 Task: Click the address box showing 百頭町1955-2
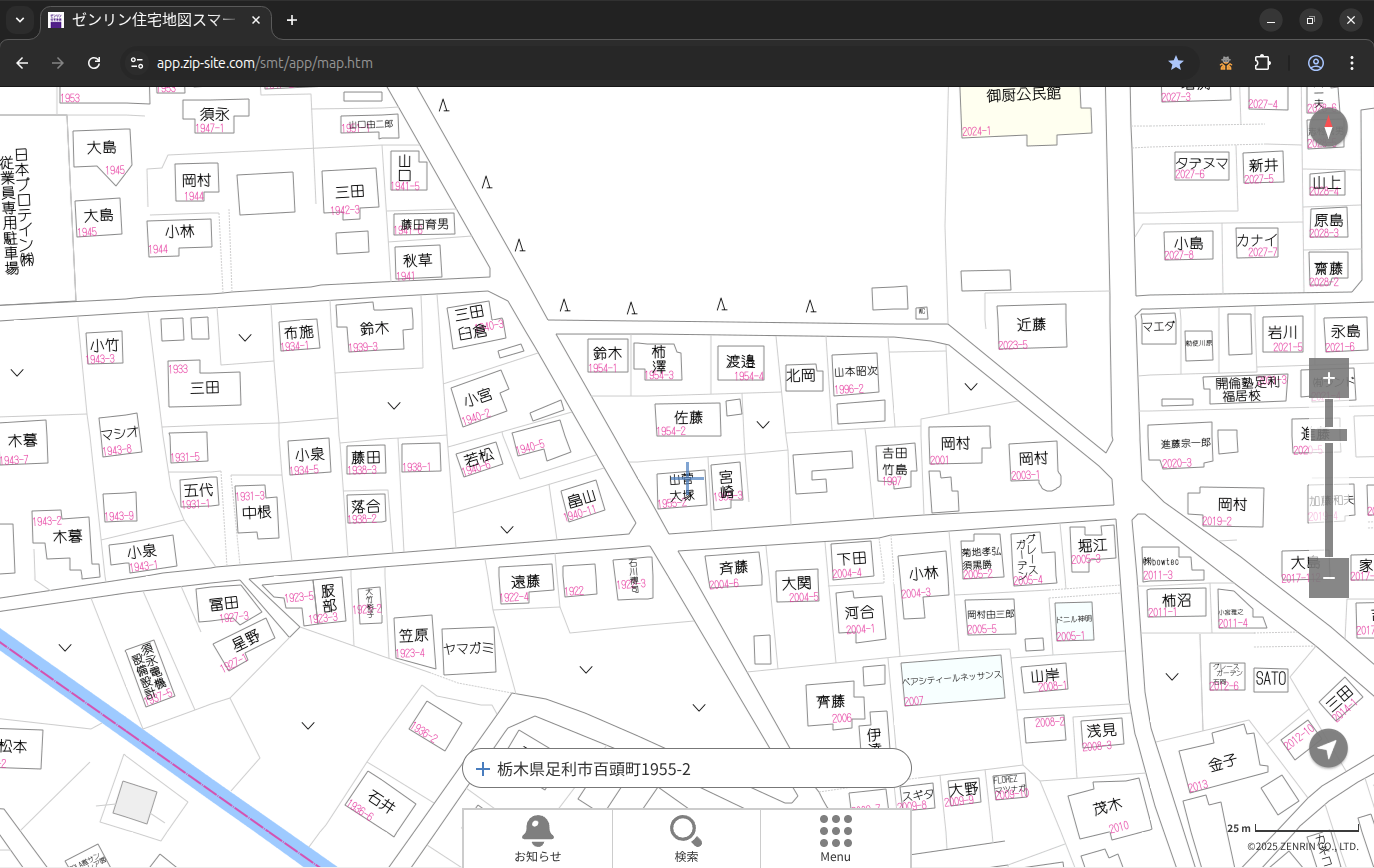(x=686, y=769)
